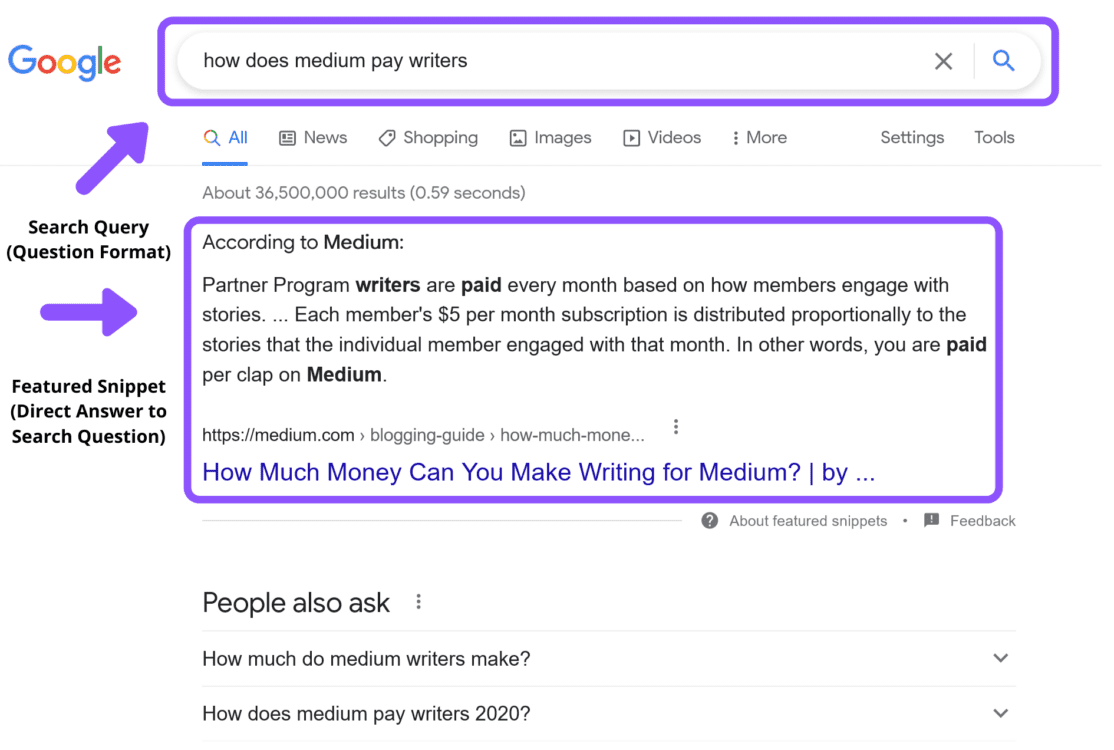This screenshot has height=750, width=1114.
Task: Expand 'How does medium pay writers 2020?' chevron
Action: (x=1000, y=713)
